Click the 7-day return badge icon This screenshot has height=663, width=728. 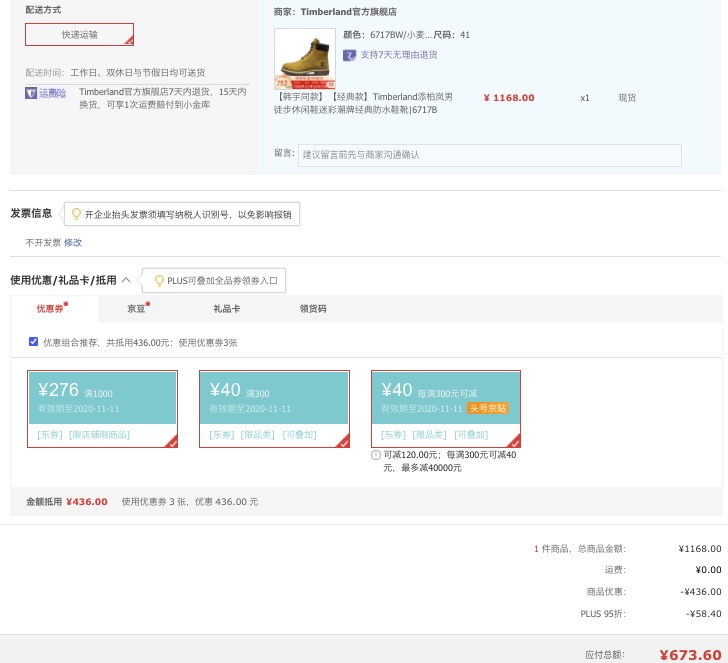pyautogui.click(x=349, y=55)
